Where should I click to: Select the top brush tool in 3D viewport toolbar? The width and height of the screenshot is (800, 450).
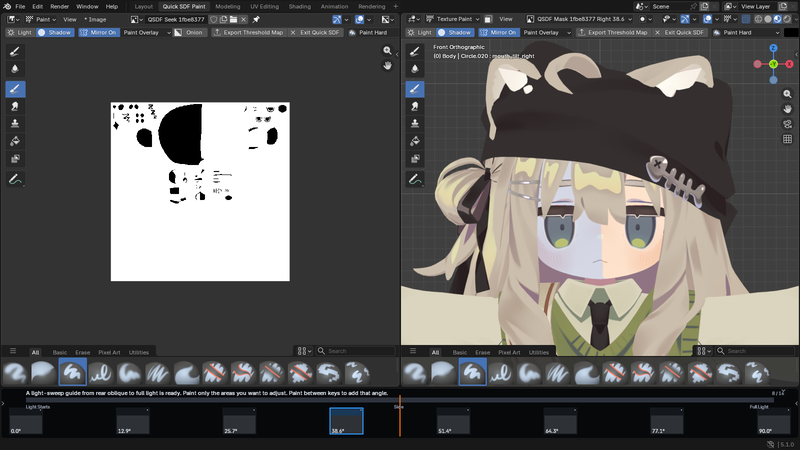pyautogui.click(x=415, y=51)
